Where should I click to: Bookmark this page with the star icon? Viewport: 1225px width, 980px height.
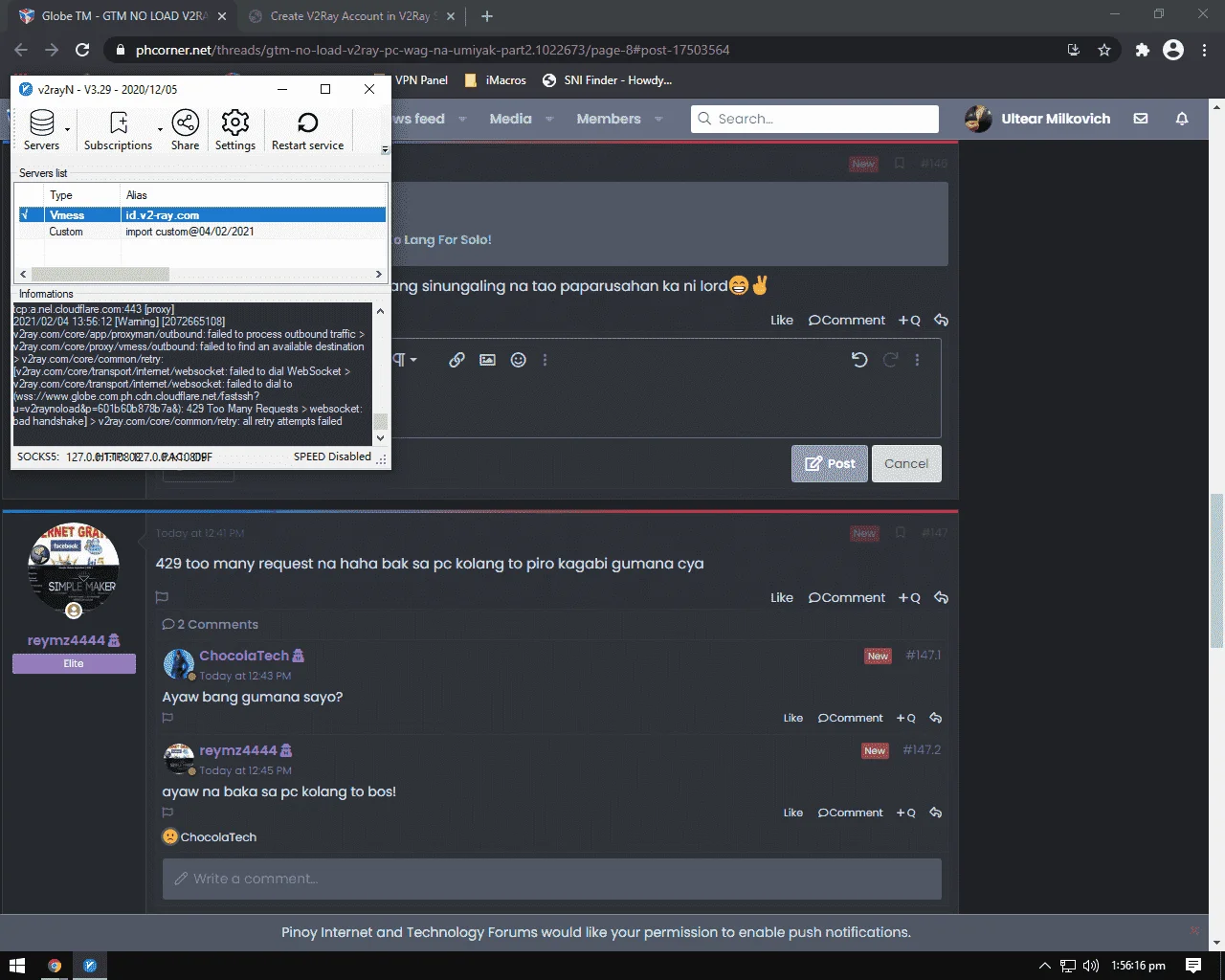click(x=1104, y=50)
